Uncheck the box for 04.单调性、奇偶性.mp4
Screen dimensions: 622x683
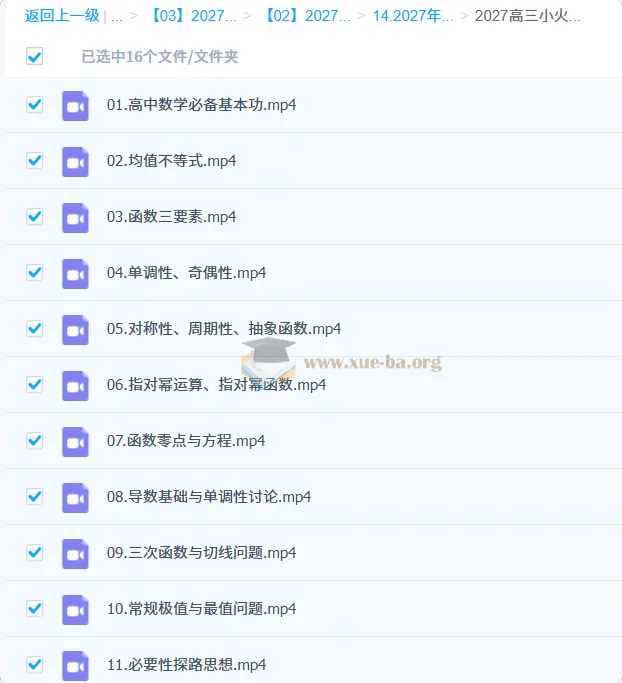tap(34, 273)
